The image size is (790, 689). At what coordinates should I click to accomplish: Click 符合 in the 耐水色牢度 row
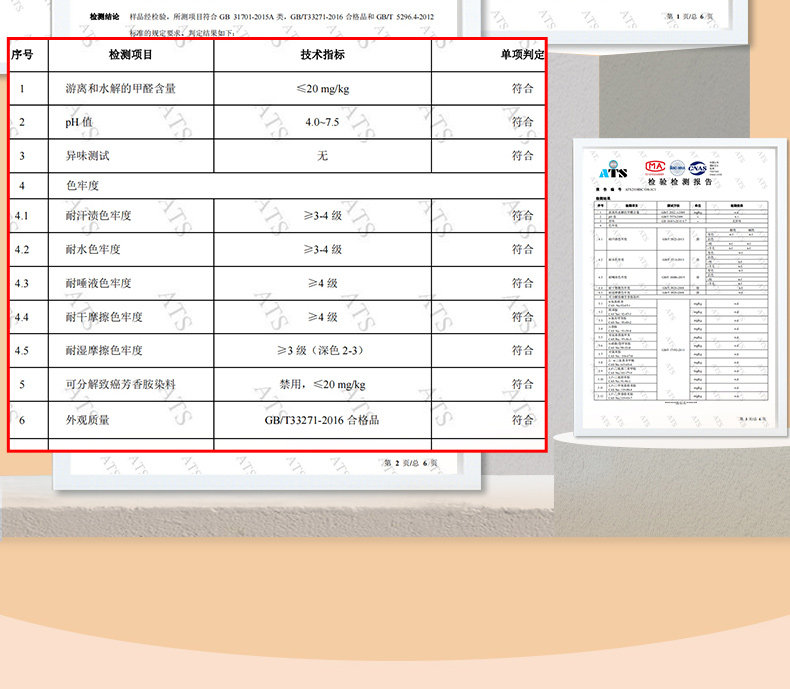point(522,249)
